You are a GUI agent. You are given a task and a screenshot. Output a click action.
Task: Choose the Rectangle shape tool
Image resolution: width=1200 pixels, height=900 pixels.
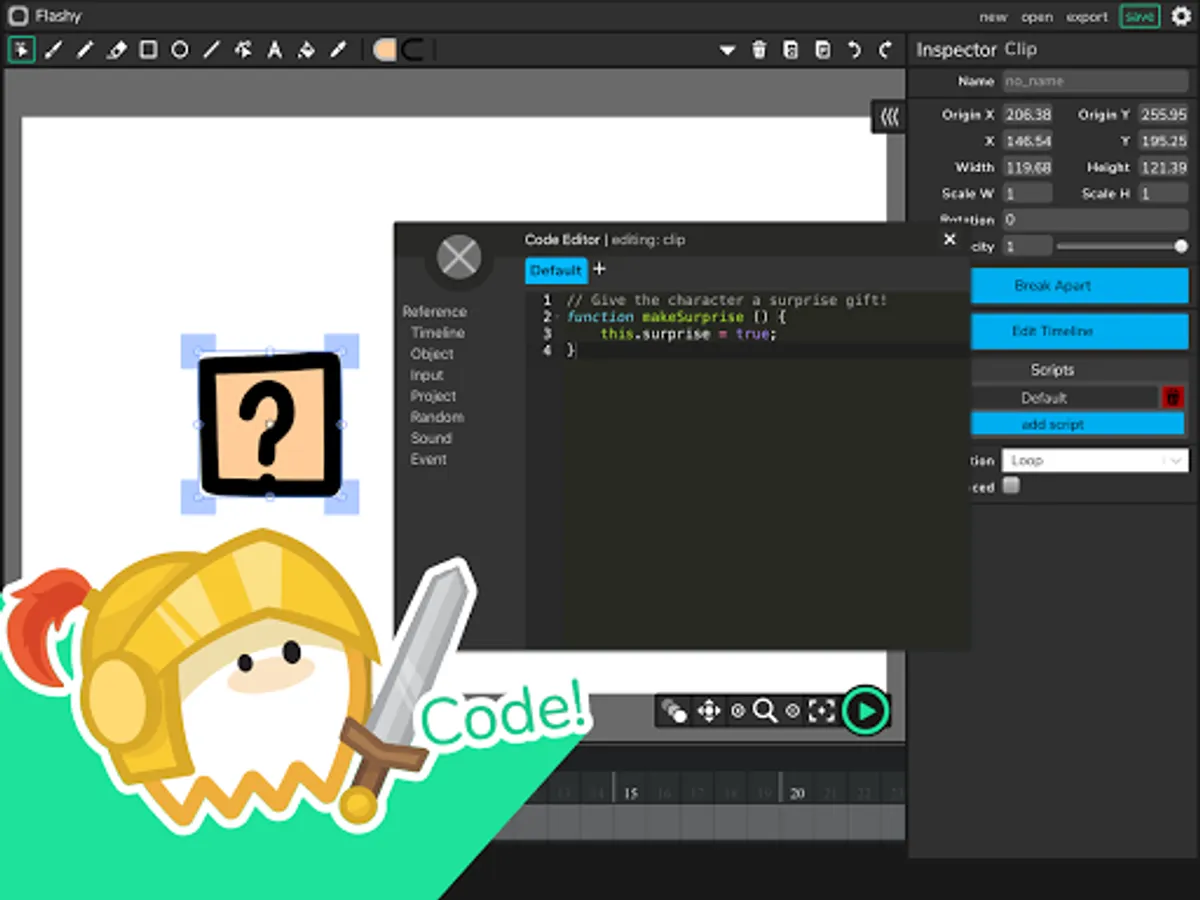click(x=148, y=50)
